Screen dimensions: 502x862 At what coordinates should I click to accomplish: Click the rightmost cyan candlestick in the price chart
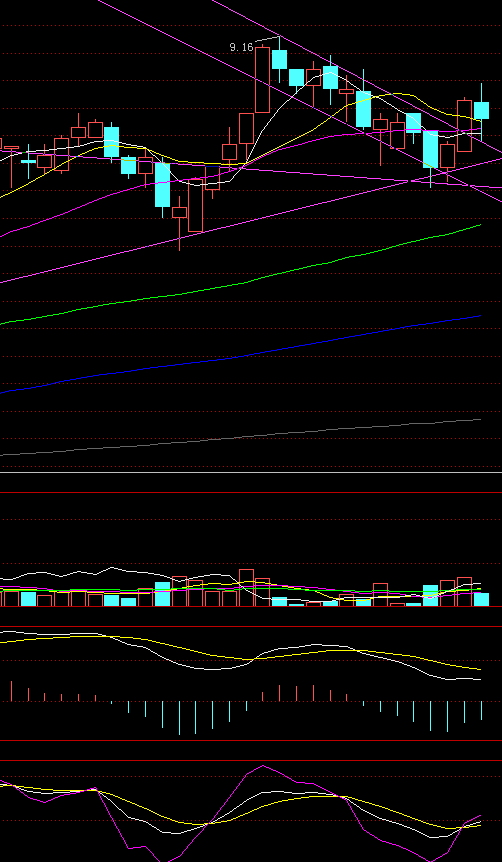click(x=482, y=110)
